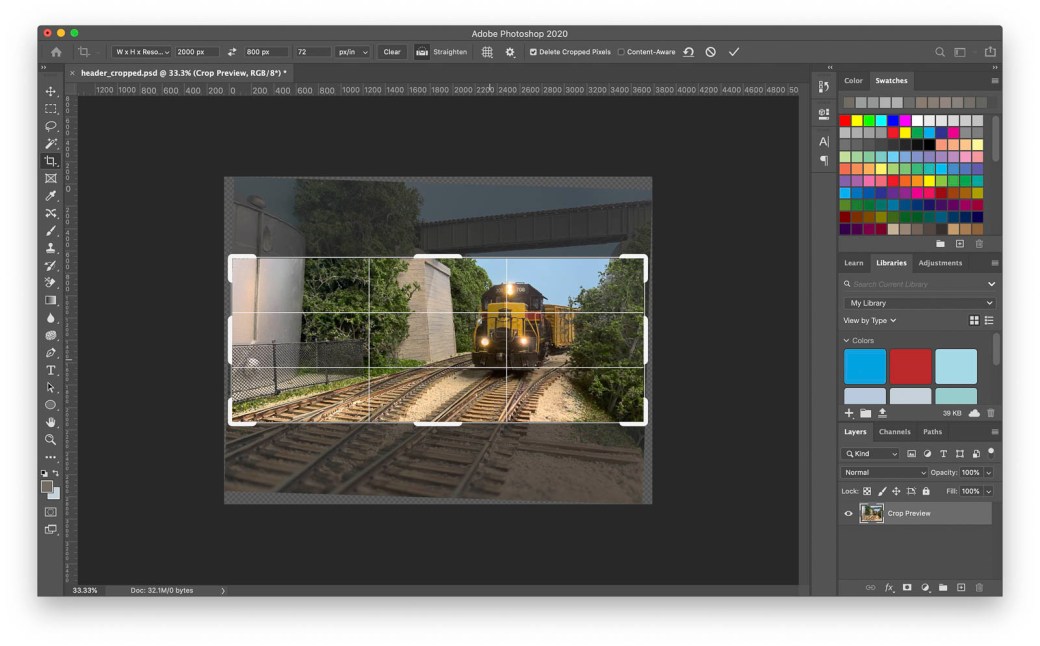Uncheck Delete Cropped Pixels
Image resolution: width=1040 pixels, height=646 pixels.
point(533,52)
